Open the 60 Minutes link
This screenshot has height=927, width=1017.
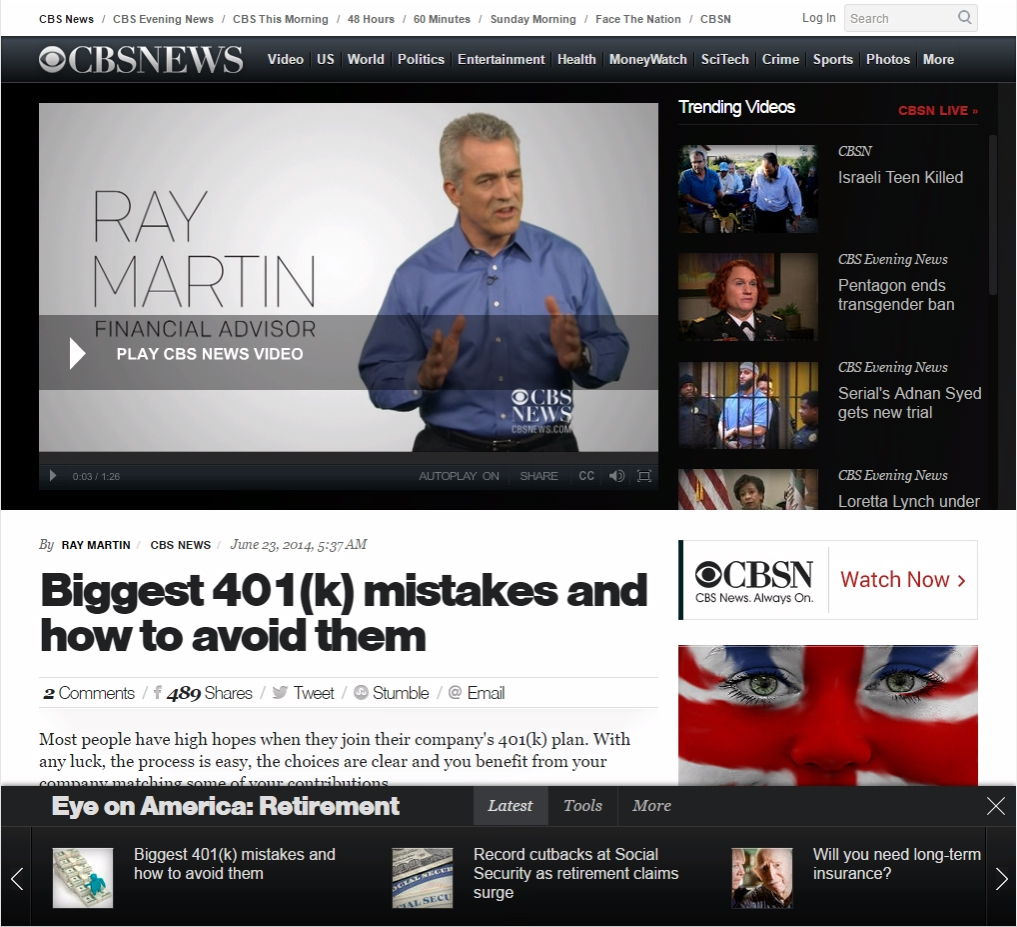click(442, 19)
